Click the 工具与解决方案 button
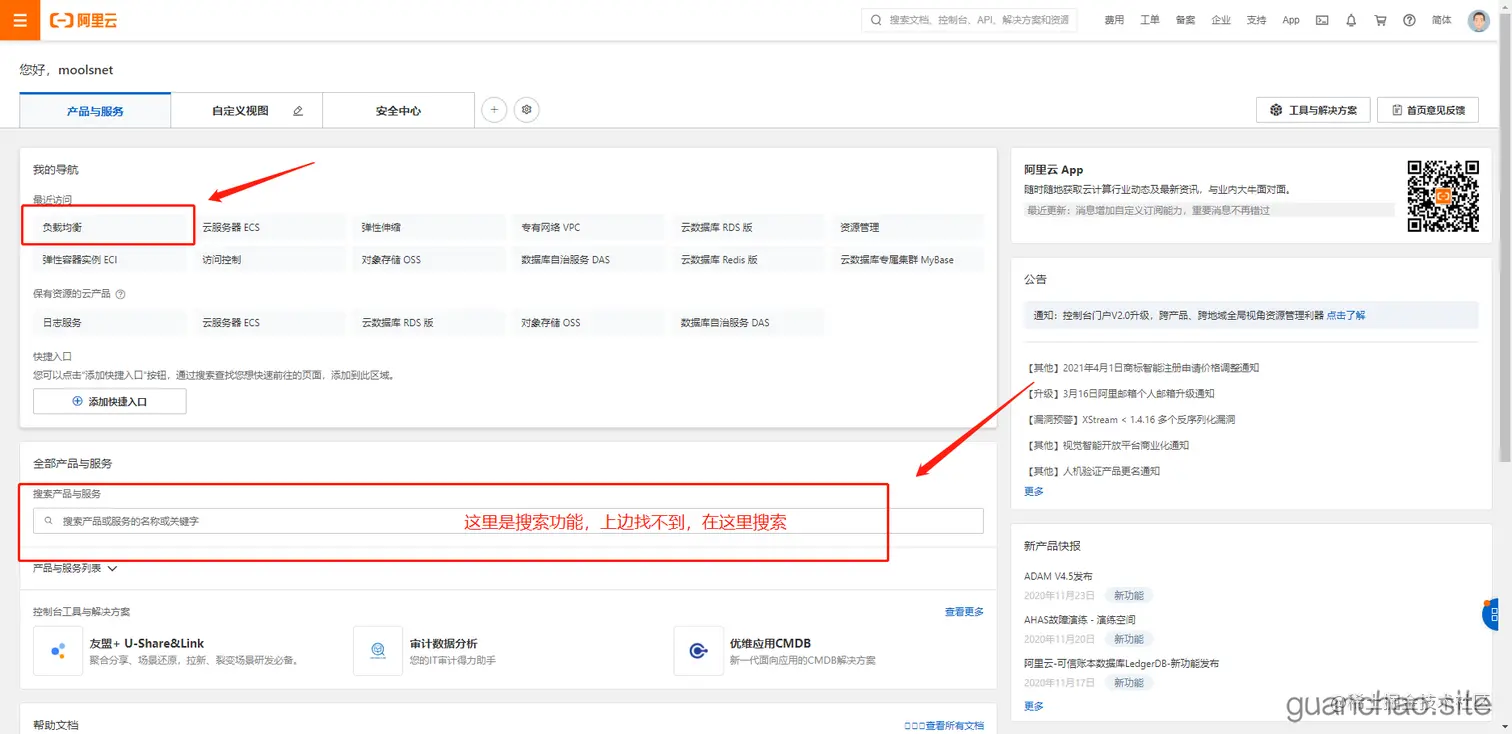The height and width of the screenshot is (734, 1512). pyautogui.click(x=1312, y=110)
